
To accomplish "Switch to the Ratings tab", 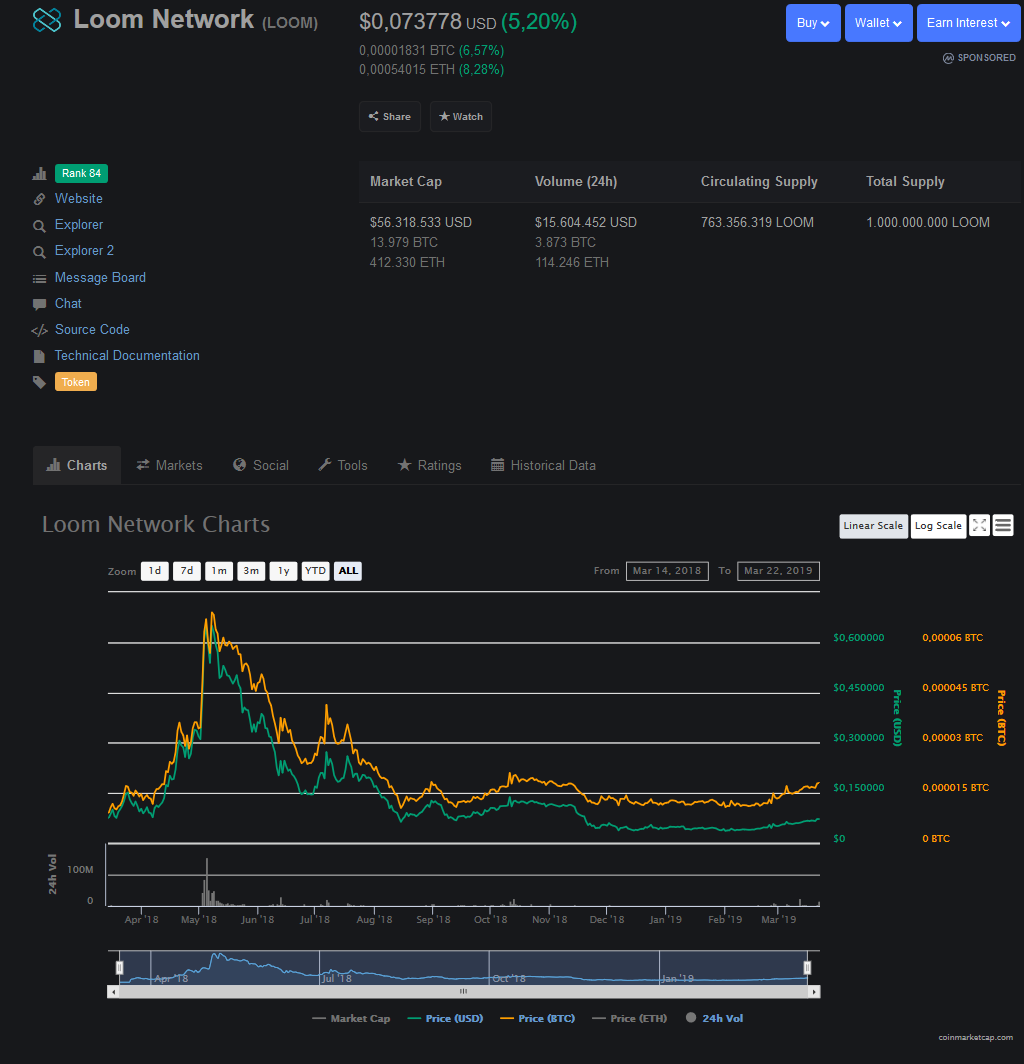I will [430, 466].
